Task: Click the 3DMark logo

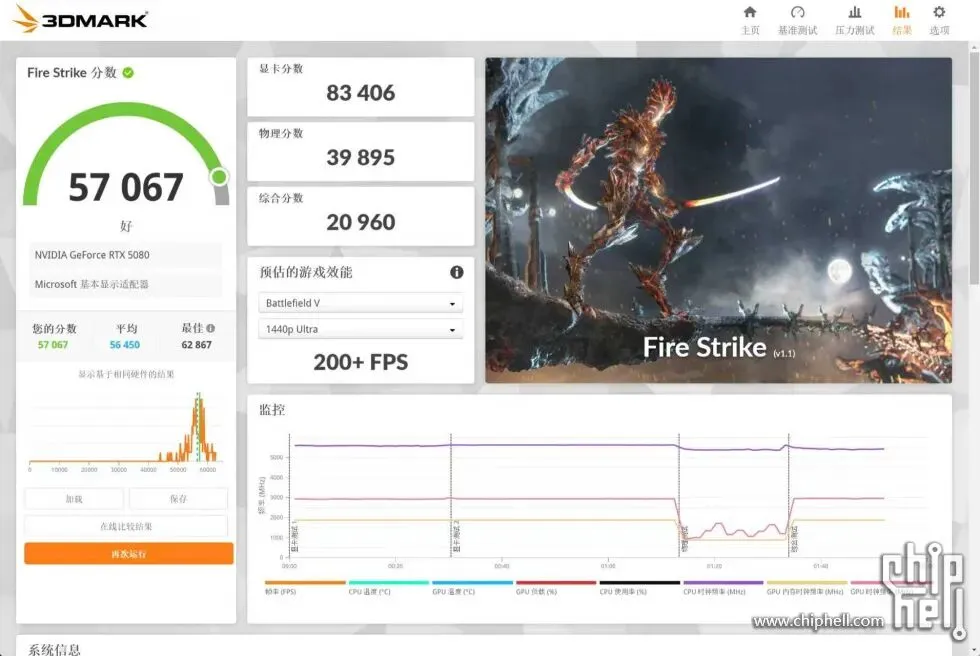Action: click(81, 19)
